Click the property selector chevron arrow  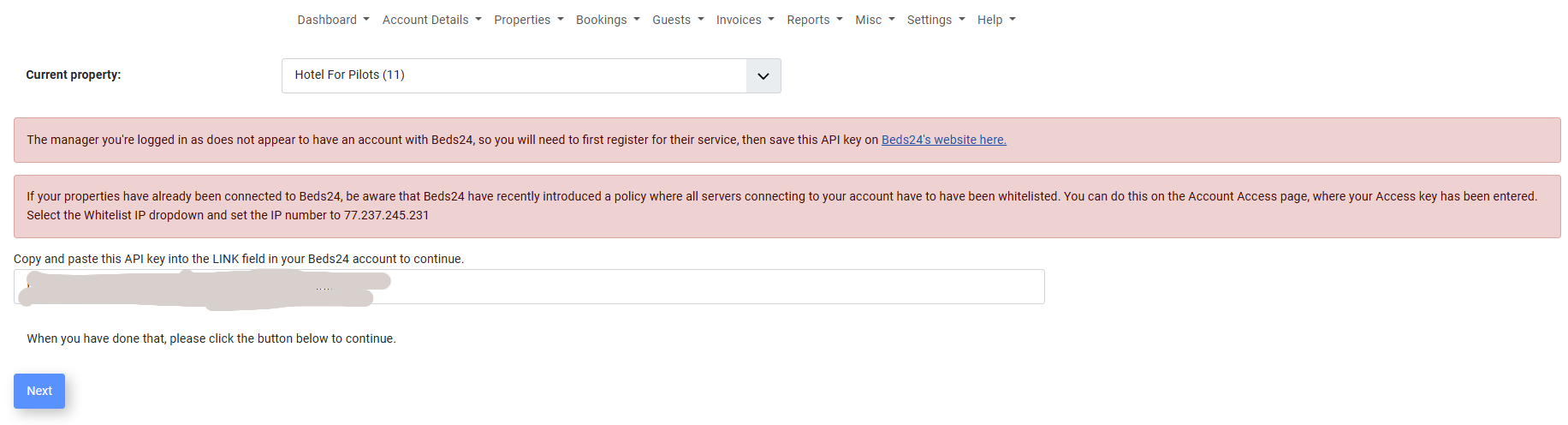click(763, 75)
